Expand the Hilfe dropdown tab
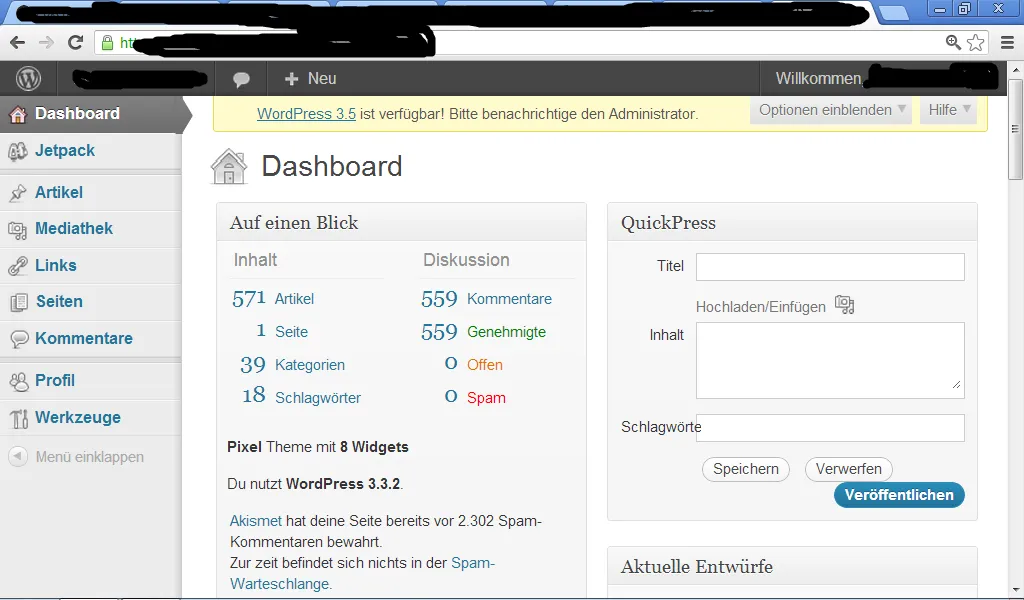The image size is (1024, 600). point(949,110)
